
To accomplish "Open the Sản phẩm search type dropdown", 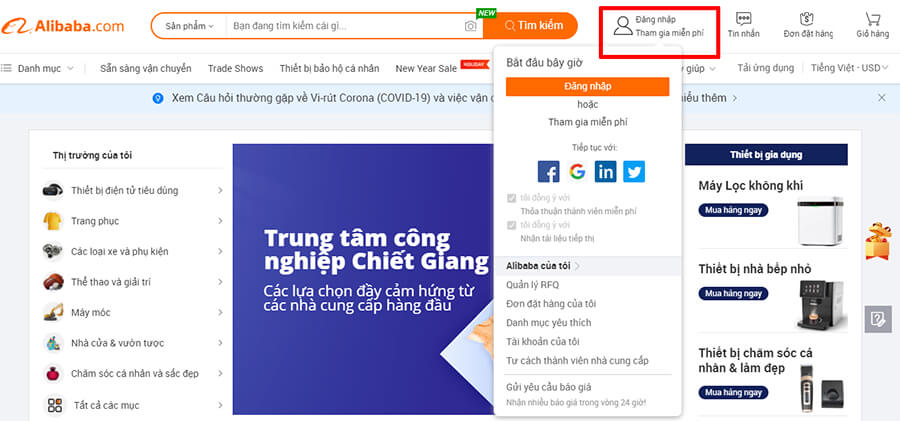I will pyautogui.click(x=189, y=26).
